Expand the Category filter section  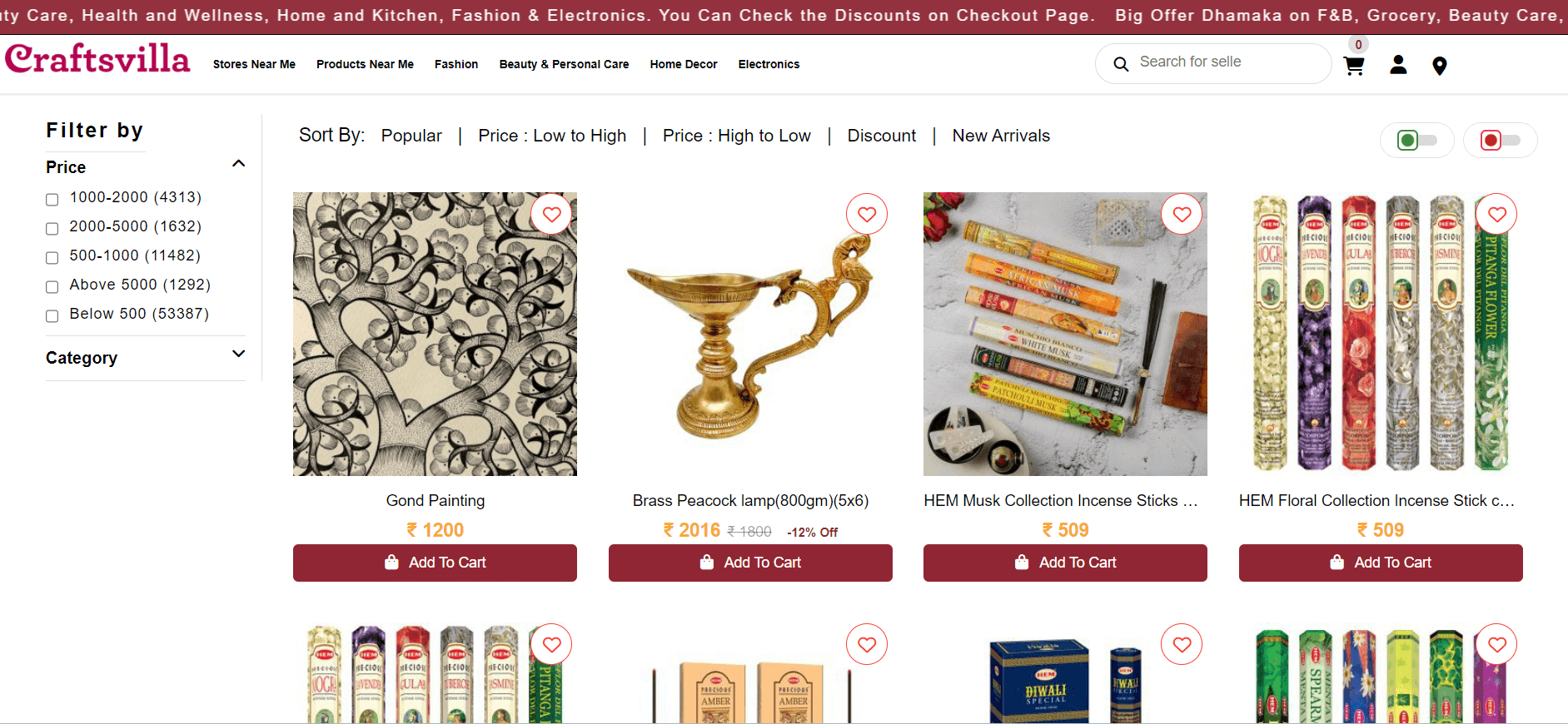point(238,354)
